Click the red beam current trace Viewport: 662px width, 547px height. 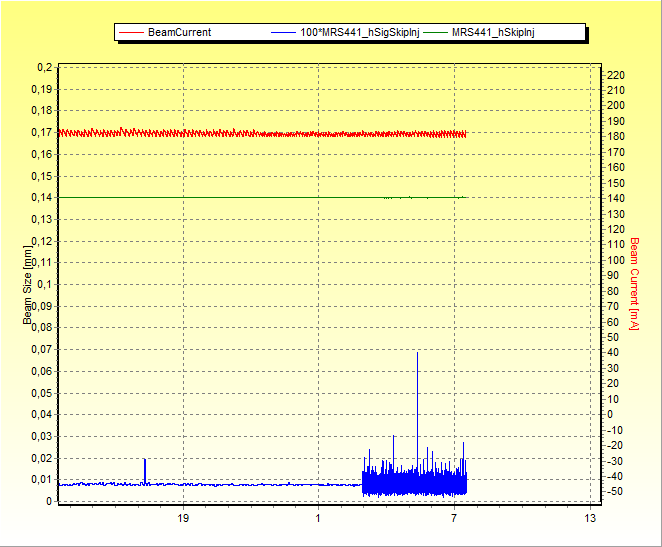260,133
